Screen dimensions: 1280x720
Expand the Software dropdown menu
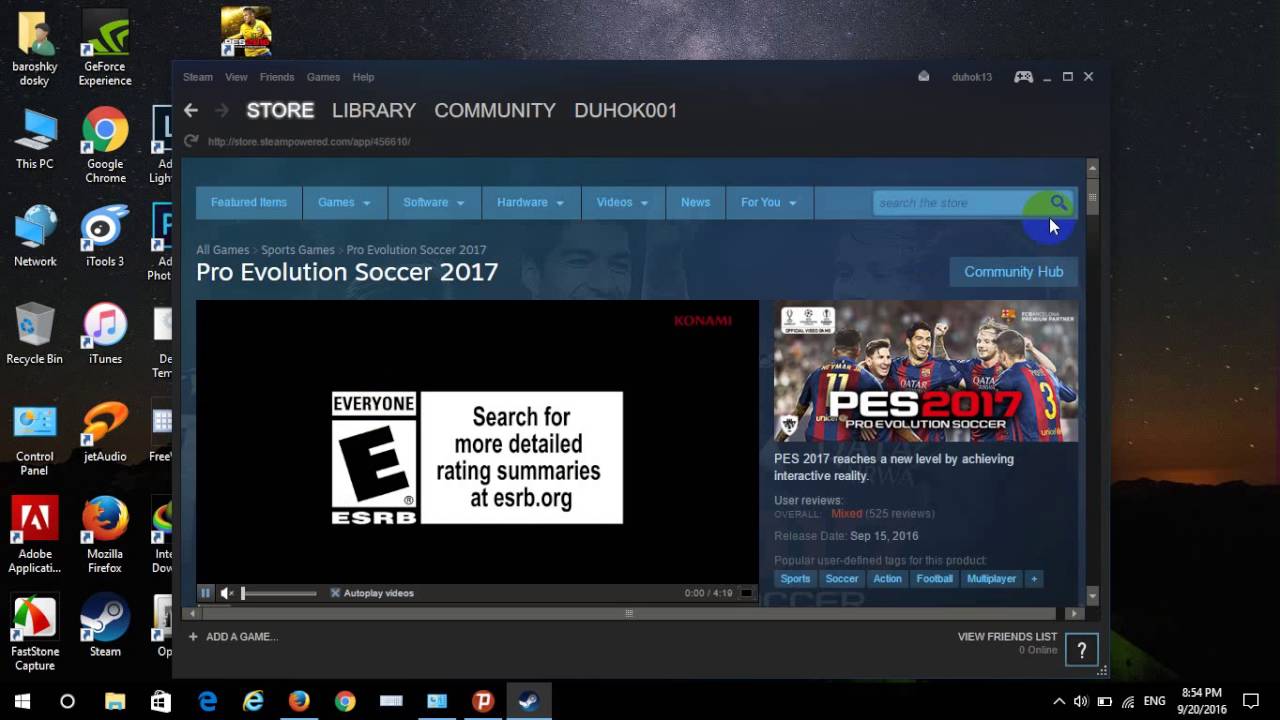point(433,202)
